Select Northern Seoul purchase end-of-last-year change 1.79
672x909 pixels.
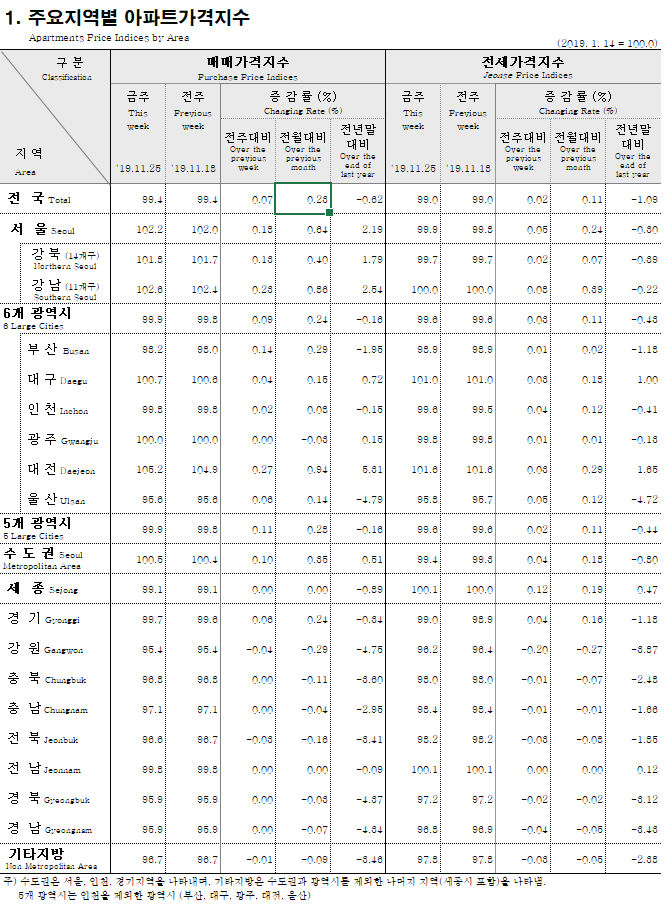(x=372, y=259)
